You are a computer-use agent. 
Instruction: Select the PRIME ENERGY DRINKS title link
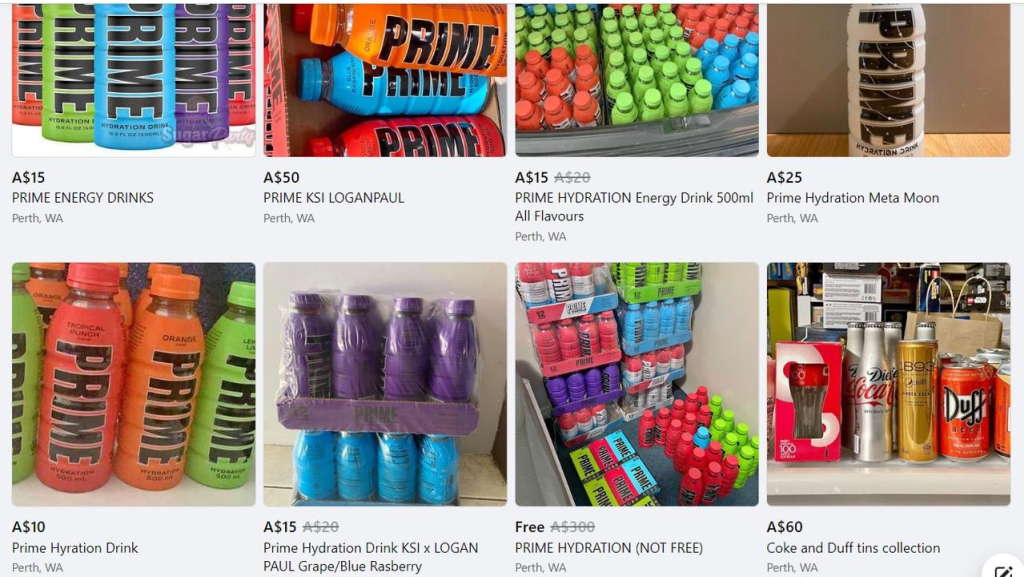click(x=83, y=198)
